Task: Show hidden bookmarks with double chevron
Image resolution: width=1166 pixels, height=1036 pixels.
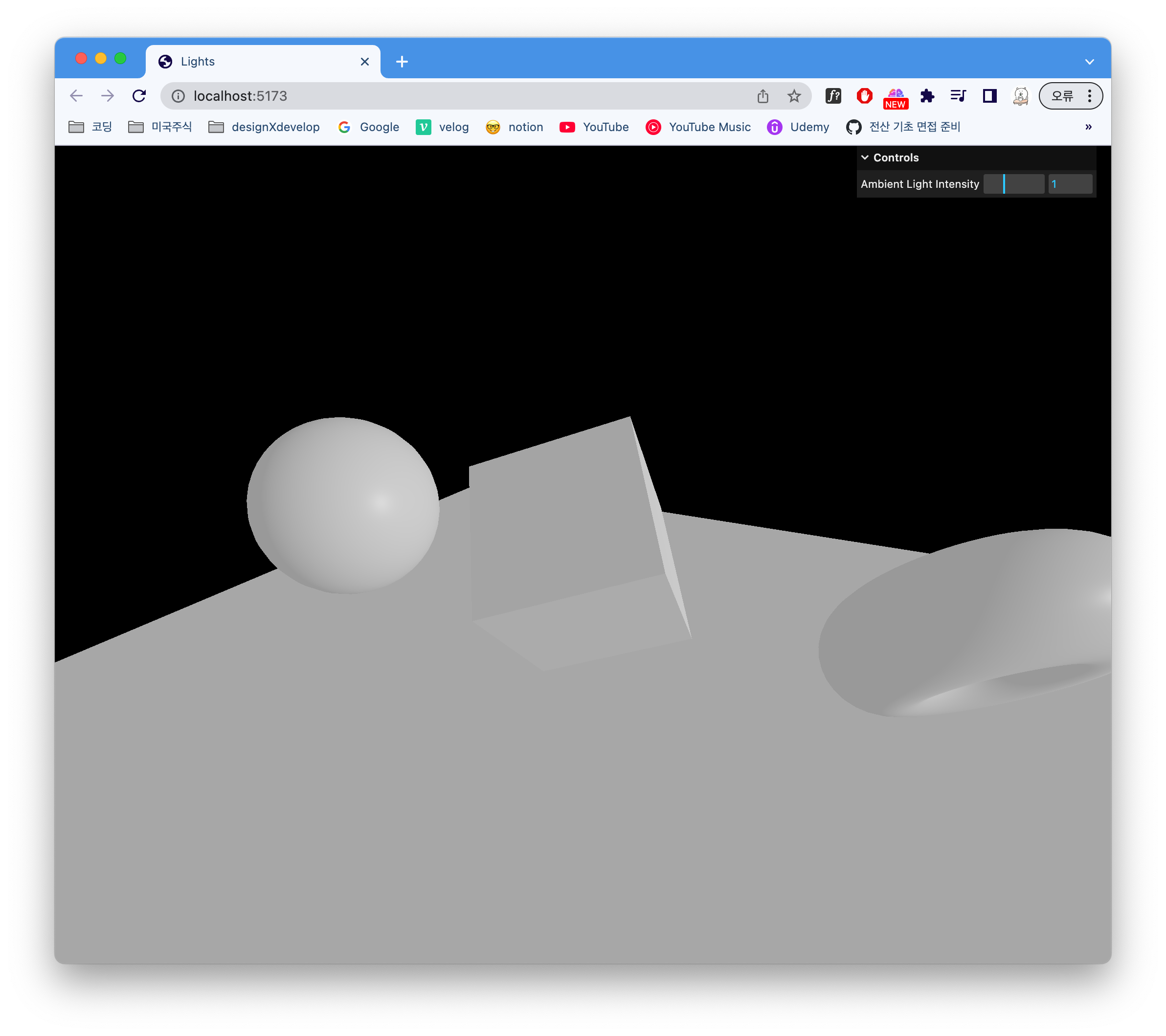Action: [x=1088, y=127]
